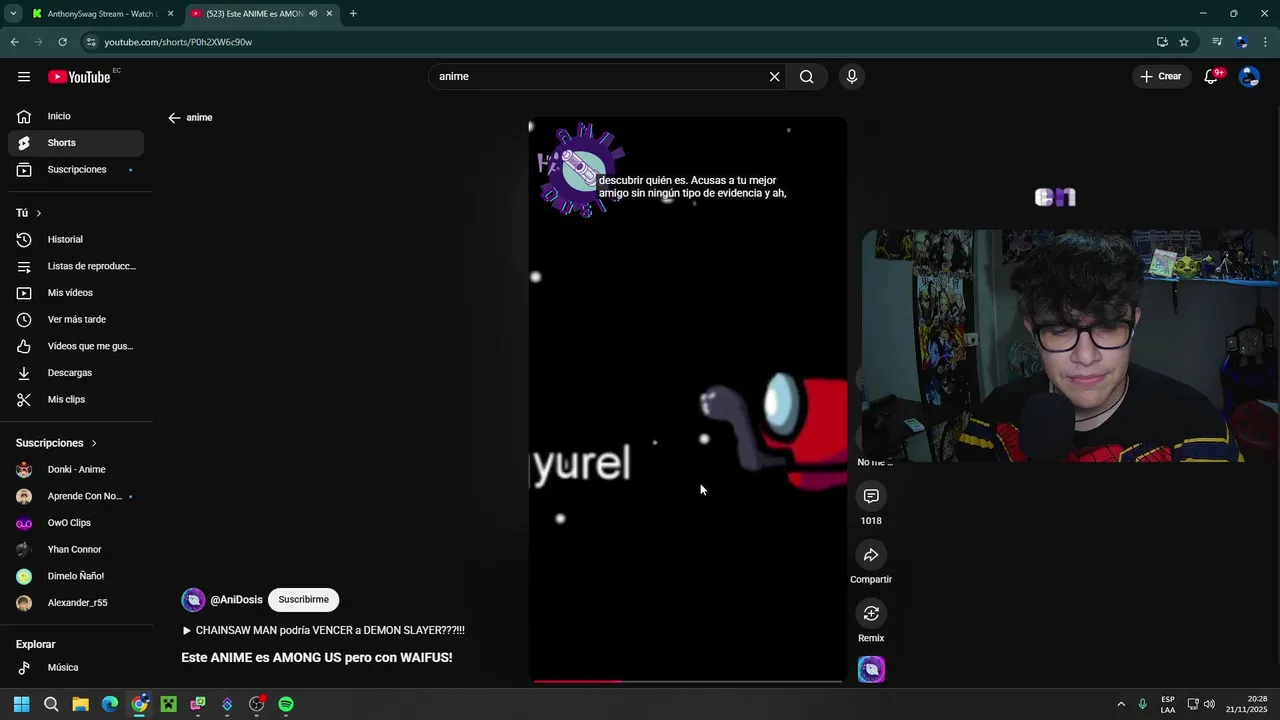Select Shorts in the sidebar
Image resolution: width=1280 pixels, height=720 pixels.
pos(76,143)
